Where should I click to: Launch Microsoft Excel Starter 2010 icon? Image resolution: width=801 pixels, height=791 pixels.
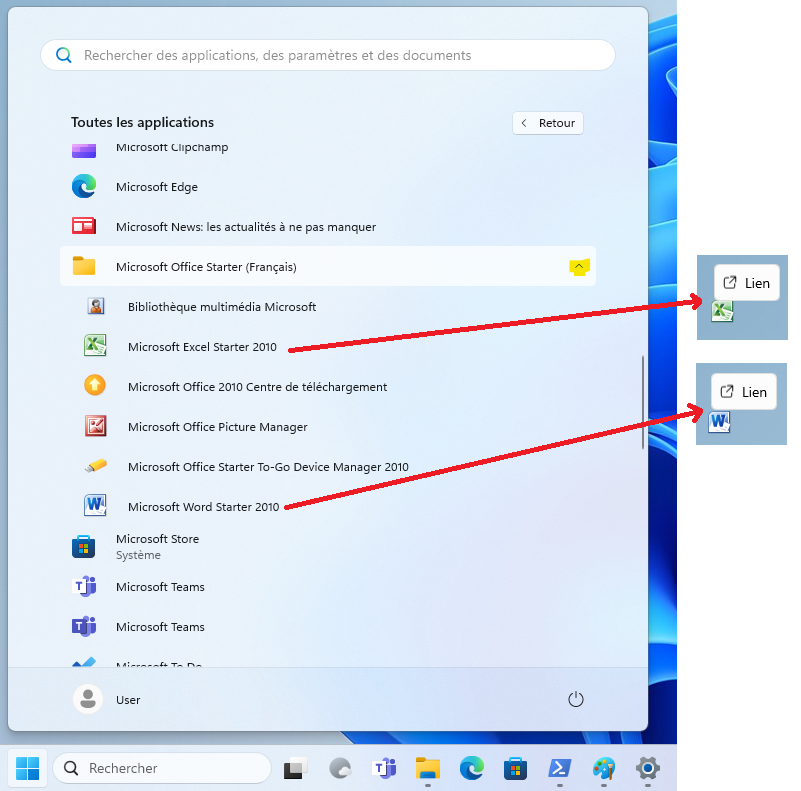point(95,345)
